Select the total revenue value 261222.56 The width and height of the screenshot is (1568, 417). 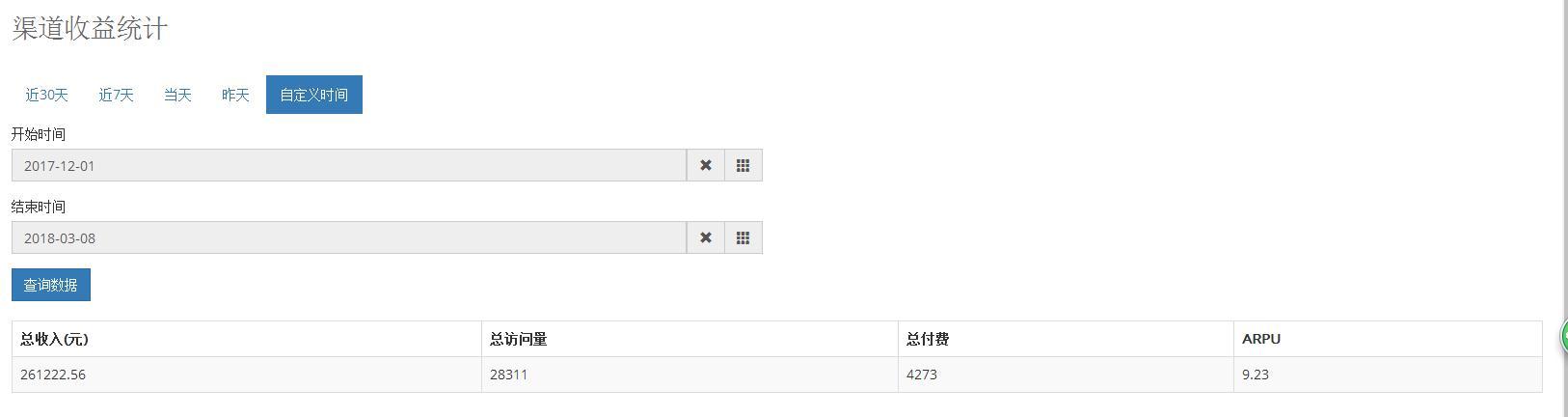click(53, 375)
